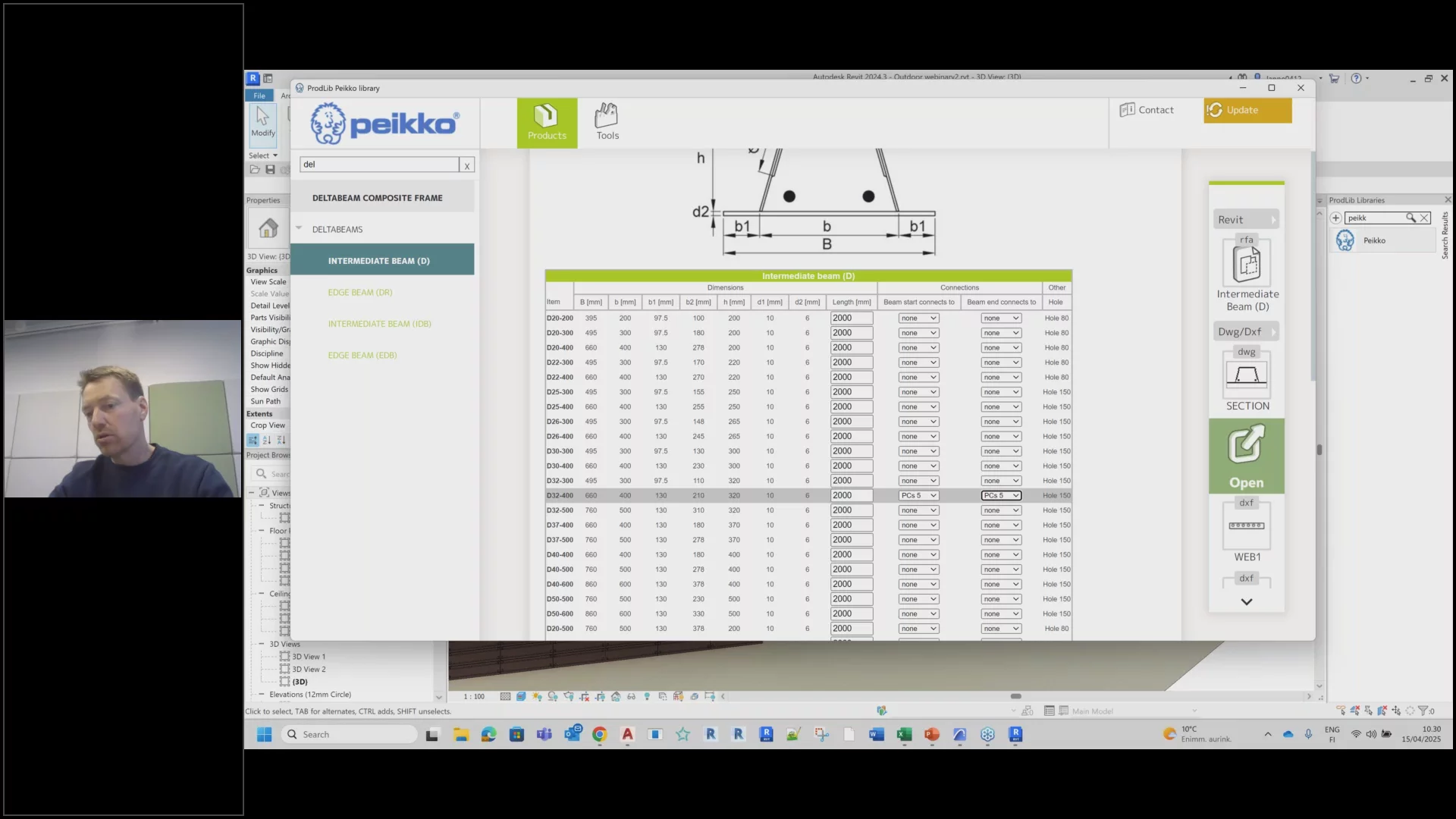Collapse the 3D Views node in Project Browser
1456x819 pixels.
262,644
